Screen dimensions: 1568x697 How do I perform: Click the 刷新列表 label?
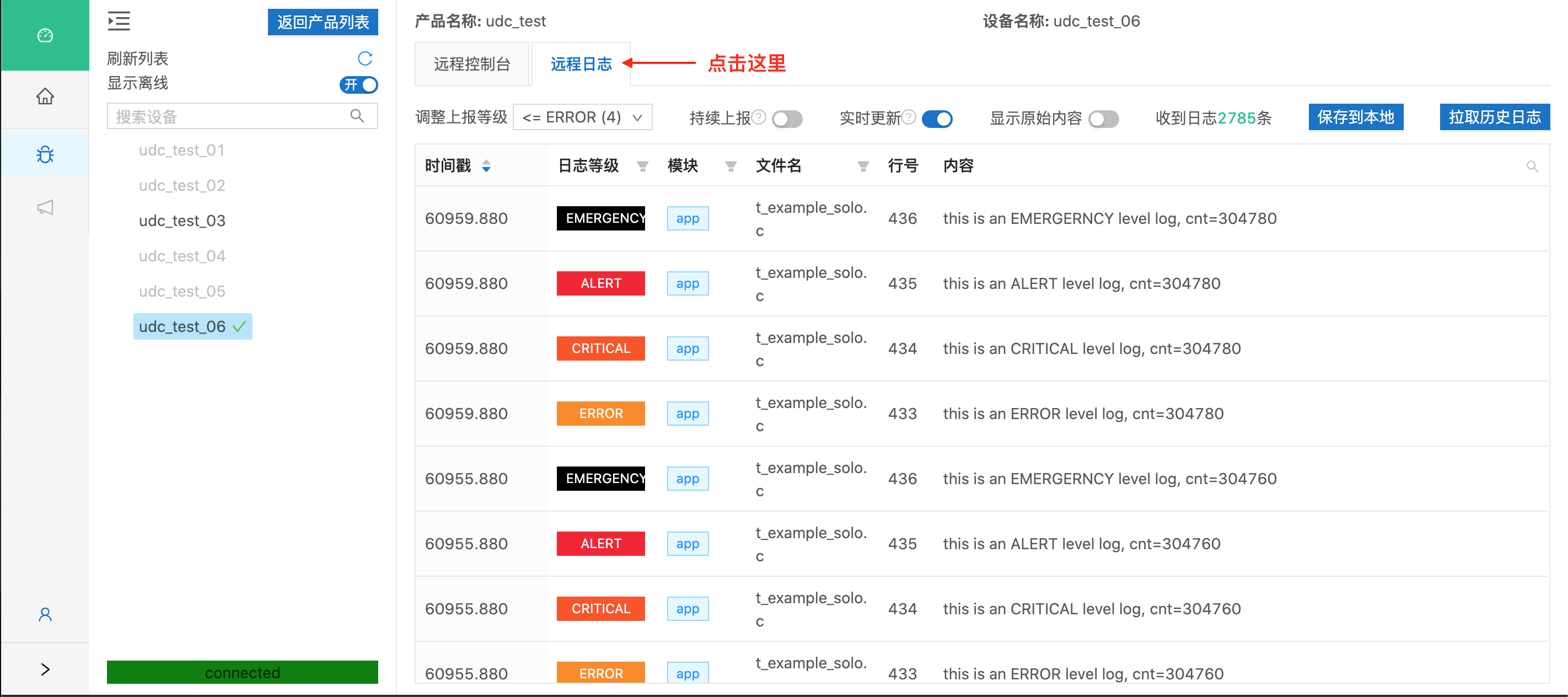point(138,58)
